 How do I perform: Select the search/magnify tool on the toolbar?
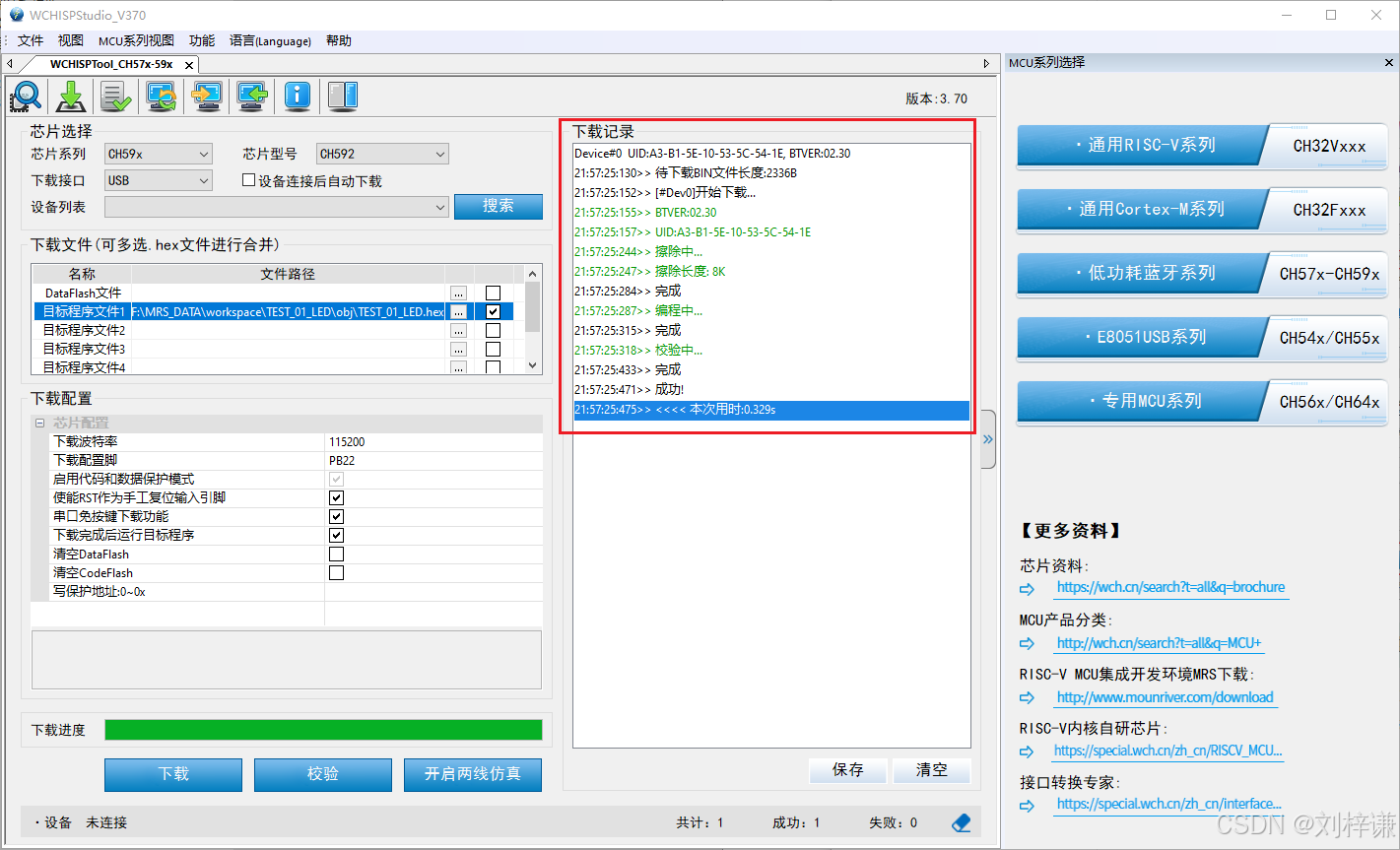tap(25, 96)
